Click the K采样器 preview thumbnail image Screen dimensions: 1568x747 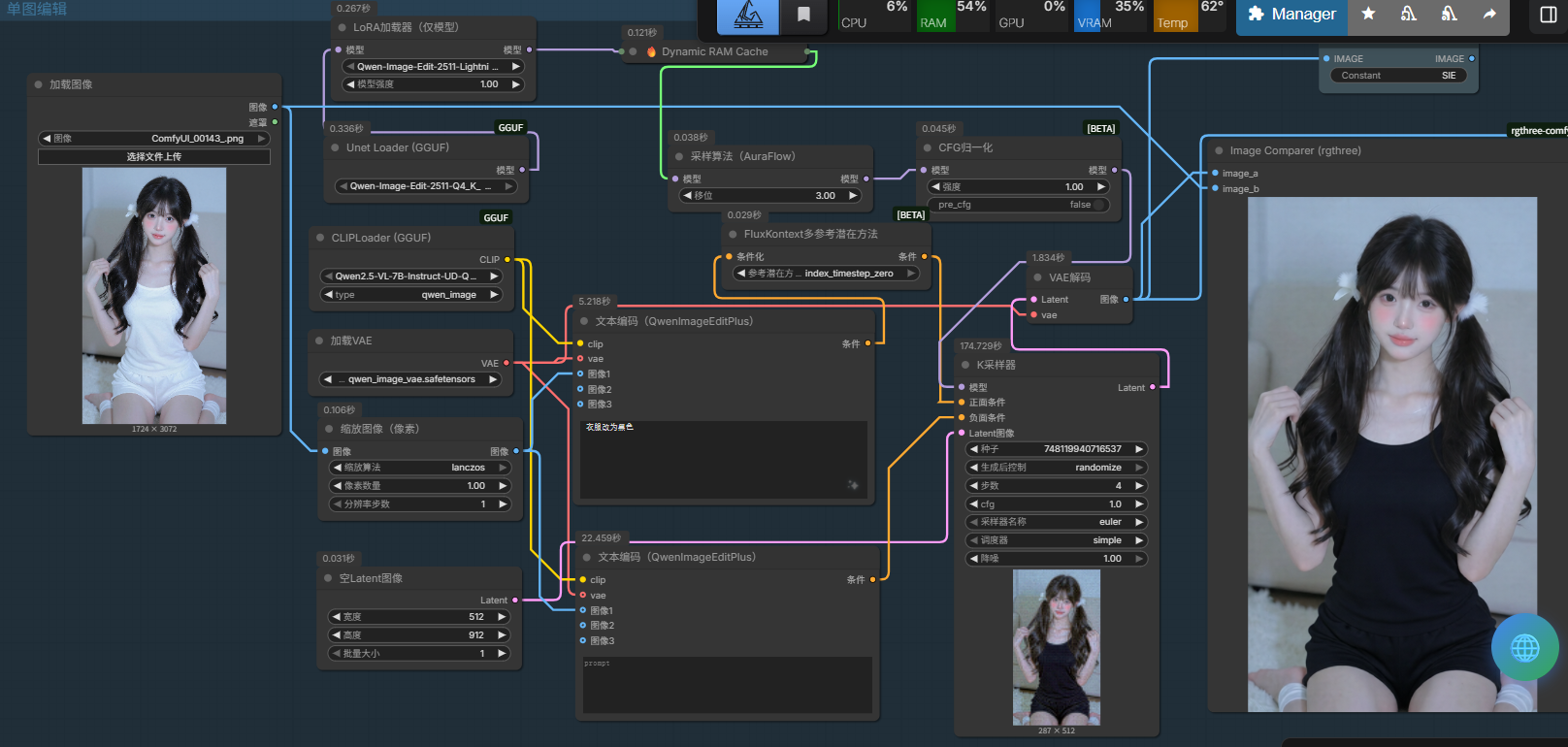pyautogui.click(x=1057, y=647)
